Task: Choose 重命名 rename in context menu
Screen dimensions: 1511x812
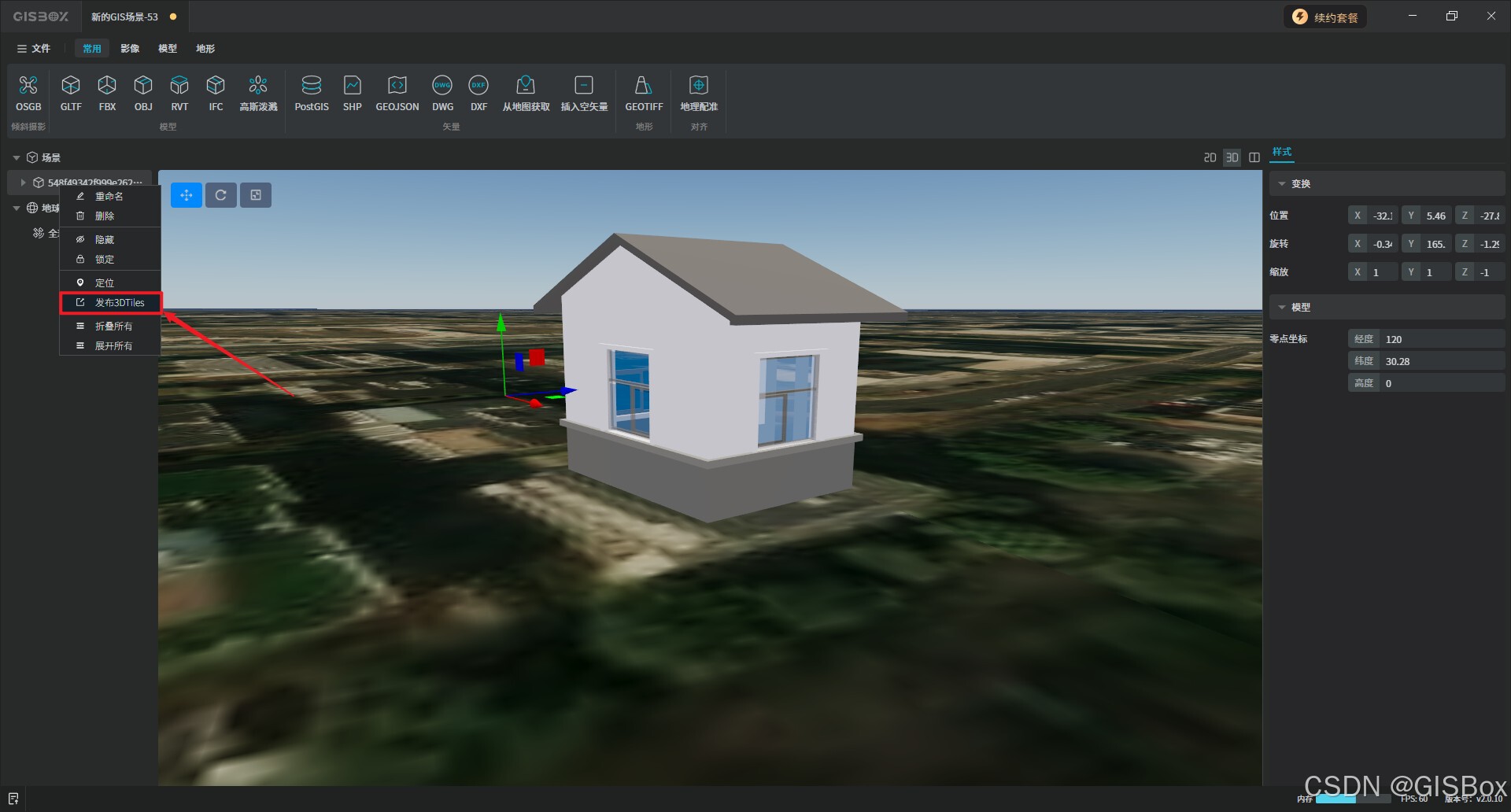Action: coord(110,196)
